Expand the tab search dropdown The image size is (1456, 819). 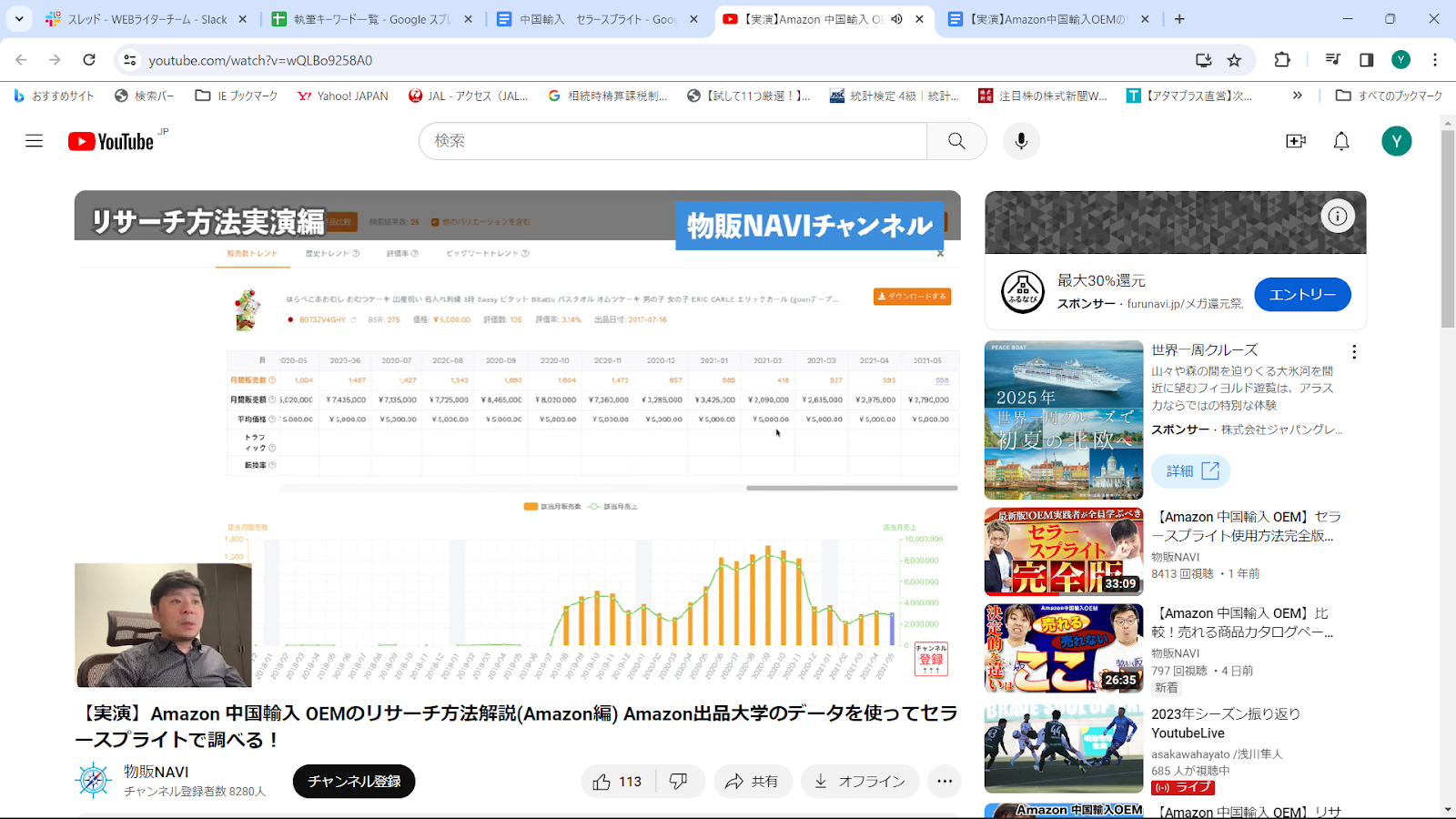coord(19,19)
